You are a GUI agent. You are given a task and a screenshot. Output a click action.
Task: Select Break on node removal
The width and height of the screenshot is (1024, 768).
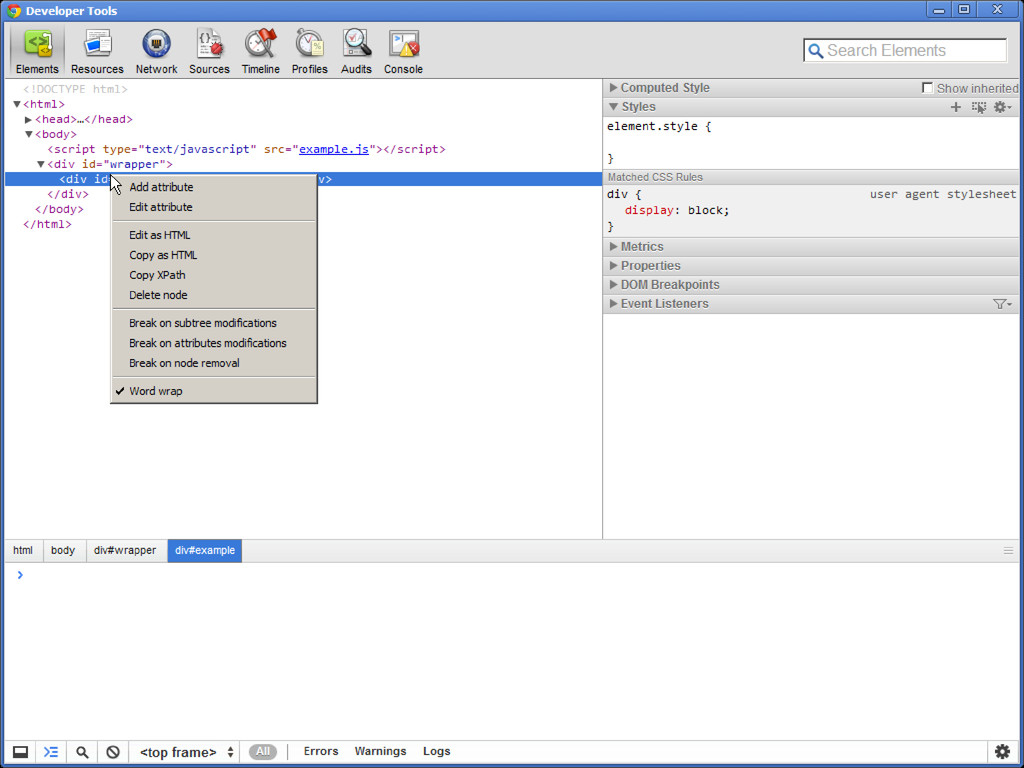[x=214, y=363]
